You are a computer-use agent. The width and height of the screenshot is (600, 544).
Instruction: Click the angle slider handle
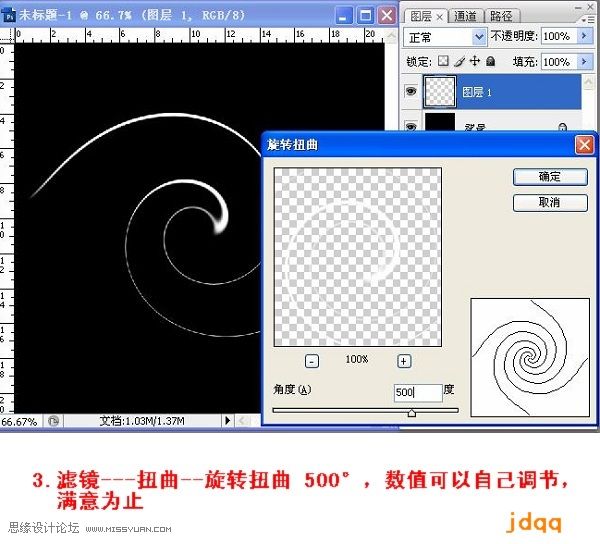pos(411,413)
